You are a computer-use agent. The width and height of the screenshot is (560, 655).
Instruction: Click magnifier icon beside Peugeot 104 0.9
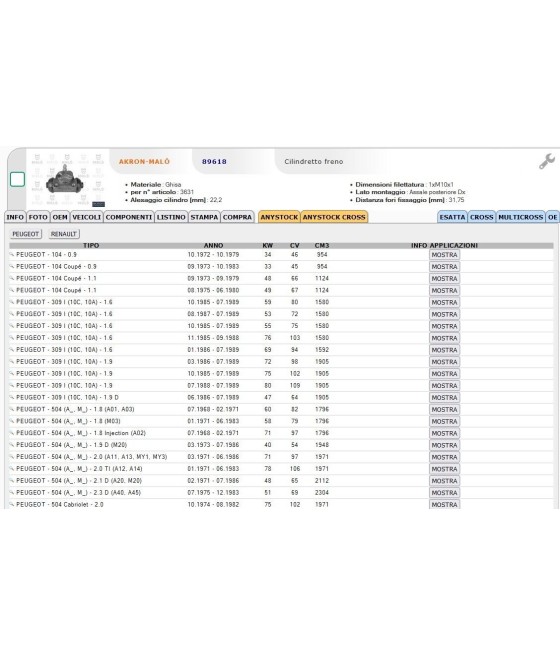pyautogui.click(x=12, y=254)
